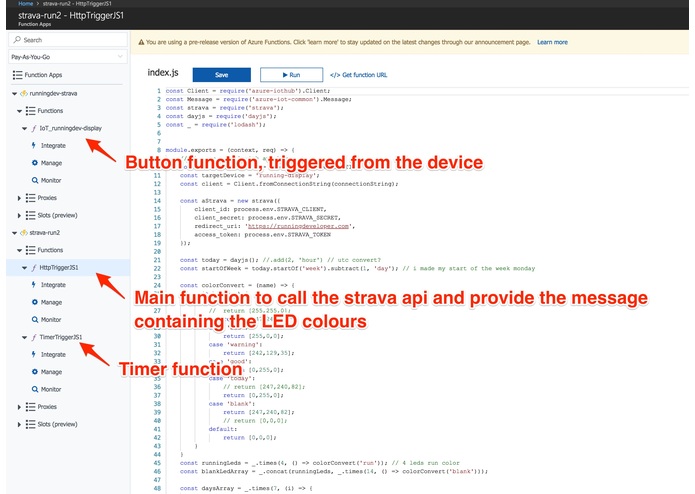Click the function icon beside IoT_runningdev-display

(34, 128)
